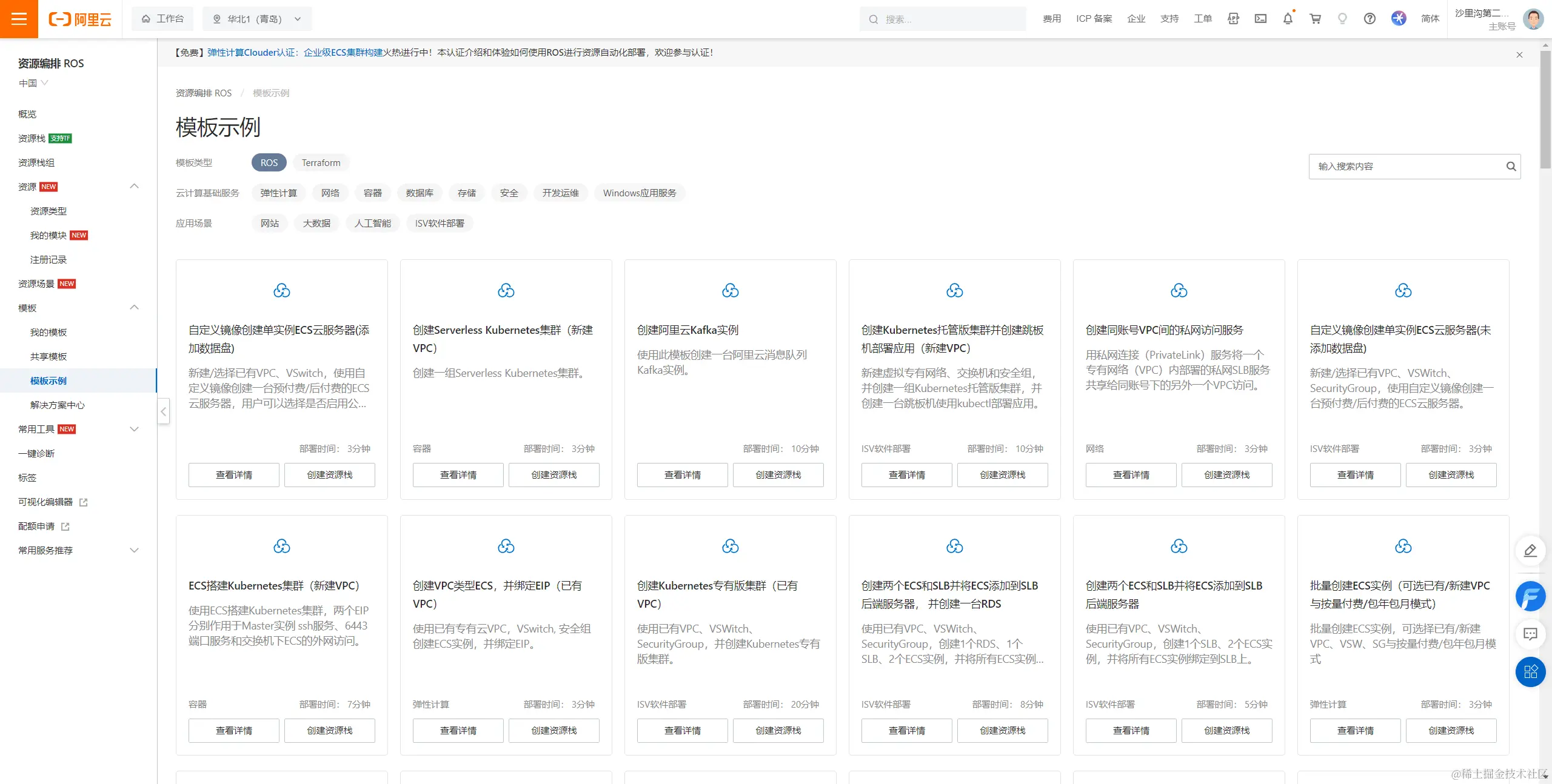Select the Terraform template type
1552x784 pixels.
[321, 163]
